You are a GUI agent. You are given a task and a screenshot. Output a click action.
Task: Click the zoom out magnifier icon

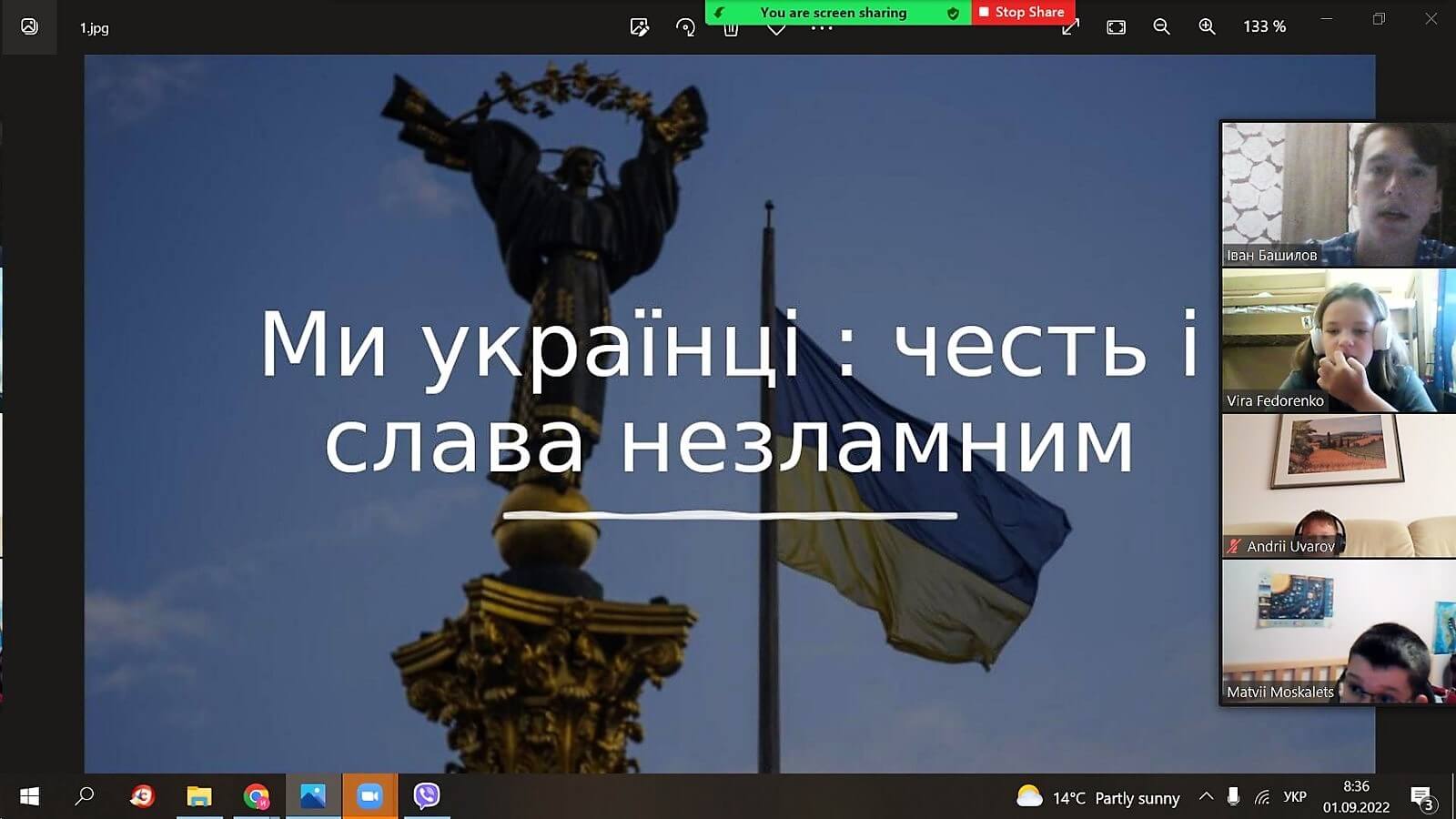click(x=1161, y=27)
